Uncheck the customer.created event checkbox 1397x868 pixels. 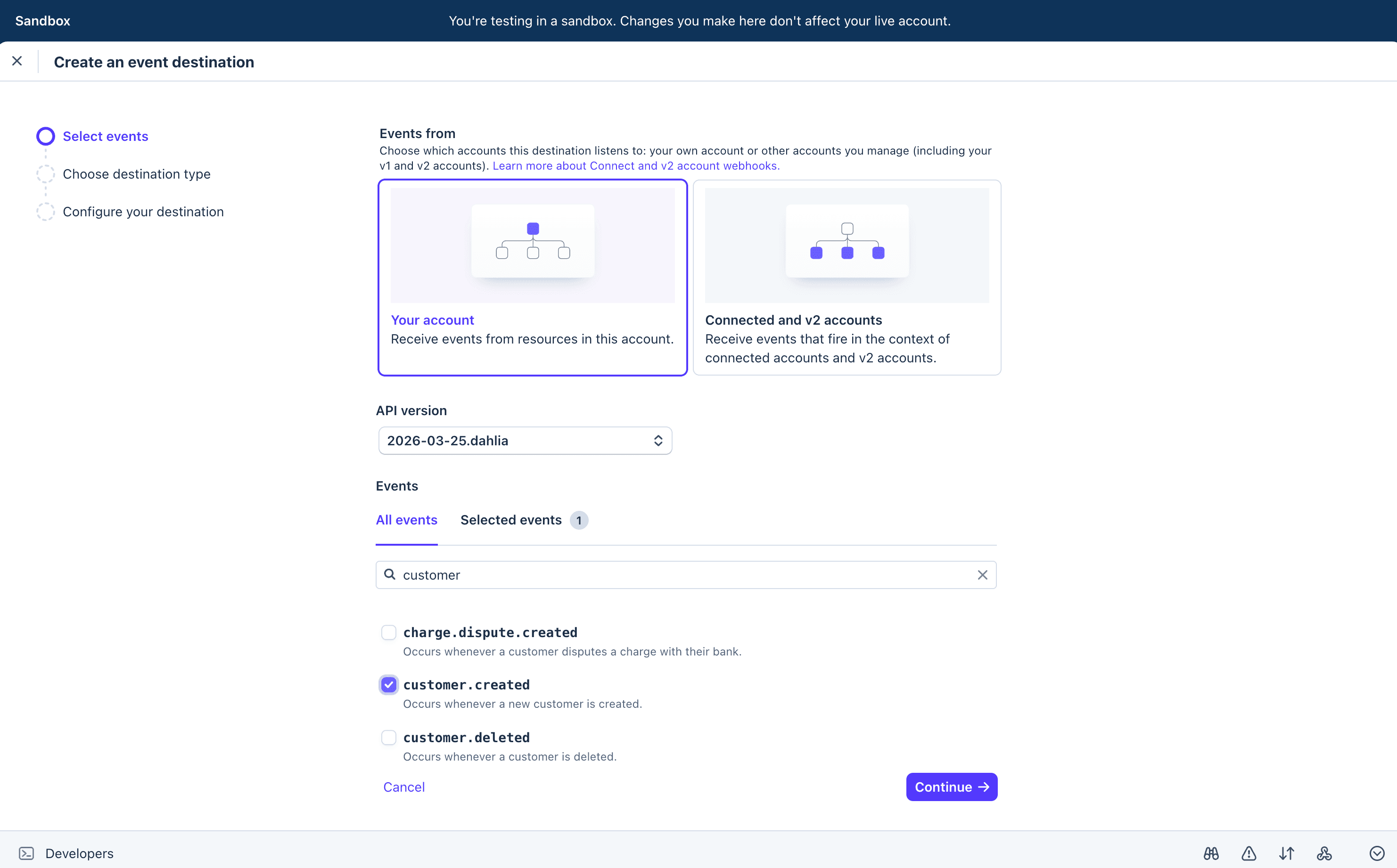click(x=389, y=684)
